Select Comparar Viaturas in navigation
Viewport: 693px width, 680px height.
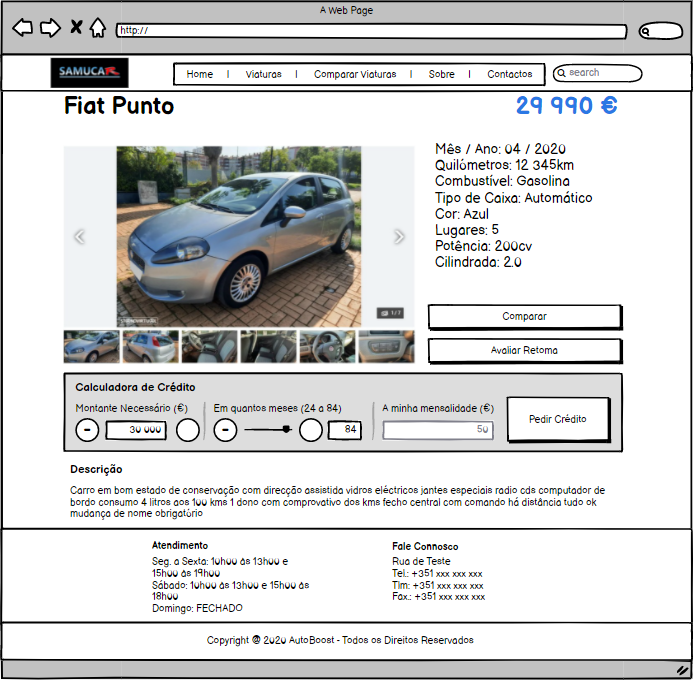355,74
